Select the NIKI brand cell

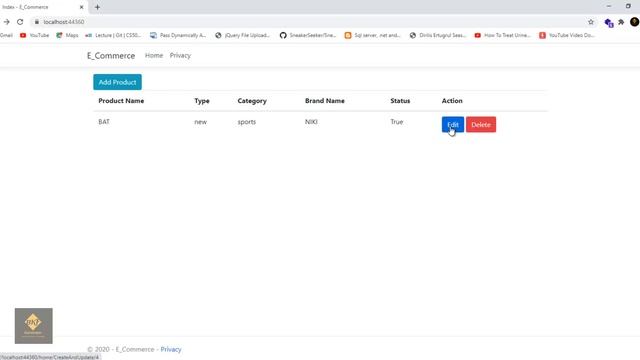pyautogui.click(x=311, y=122)
